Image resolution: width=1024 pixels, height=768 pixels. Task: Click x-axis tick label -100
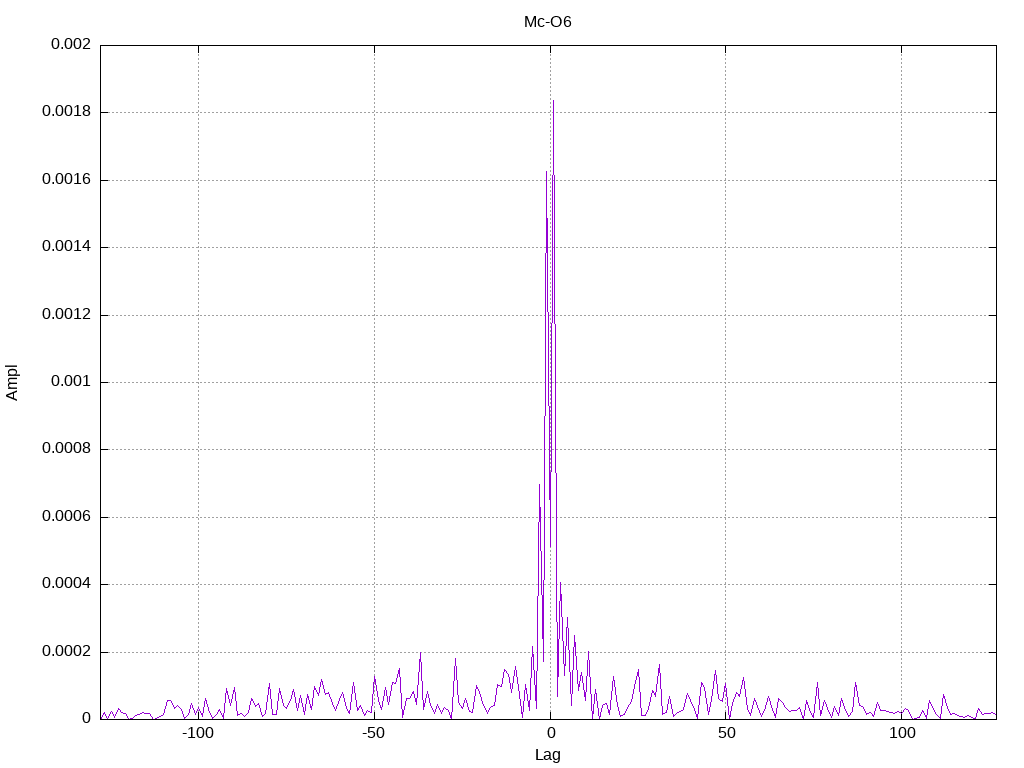197,733
